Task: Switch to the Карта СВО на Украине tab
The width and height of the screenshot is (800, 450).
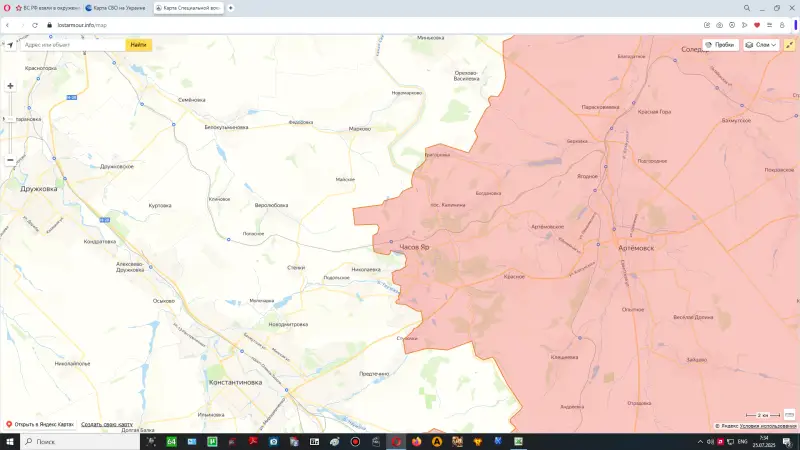Action: 115,7
